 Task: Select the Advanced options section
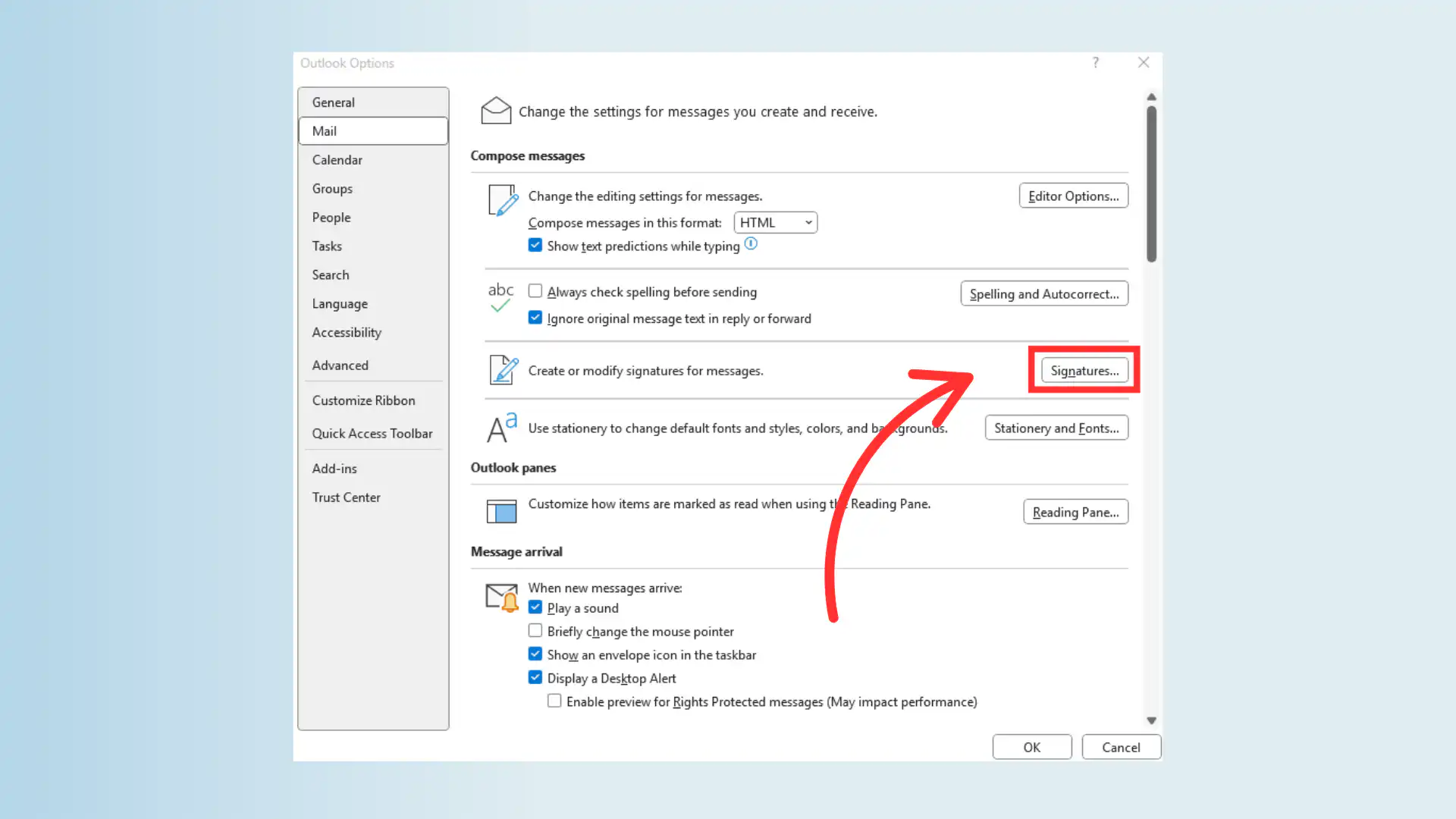[x=340, y=365]
